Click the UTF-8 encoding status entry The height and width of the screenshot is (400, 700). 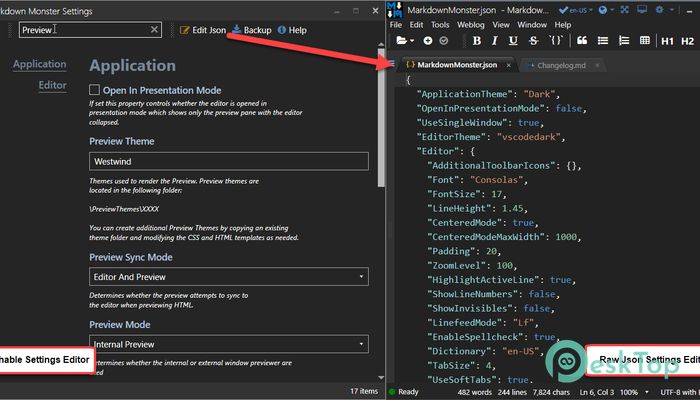click(x=679, y=392)
